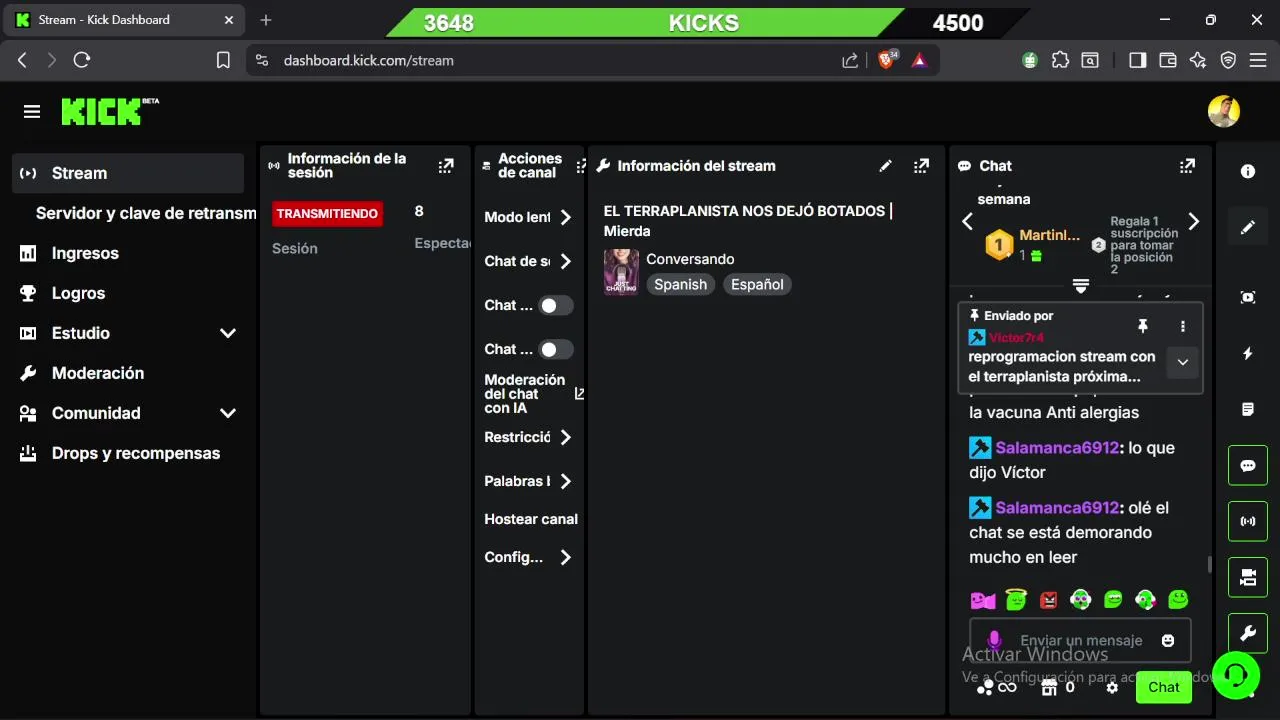Toggle the first Chat switch in Acciones de canal
The image size is (1280, 720).
pyautogui.click(x=555, y=305)
